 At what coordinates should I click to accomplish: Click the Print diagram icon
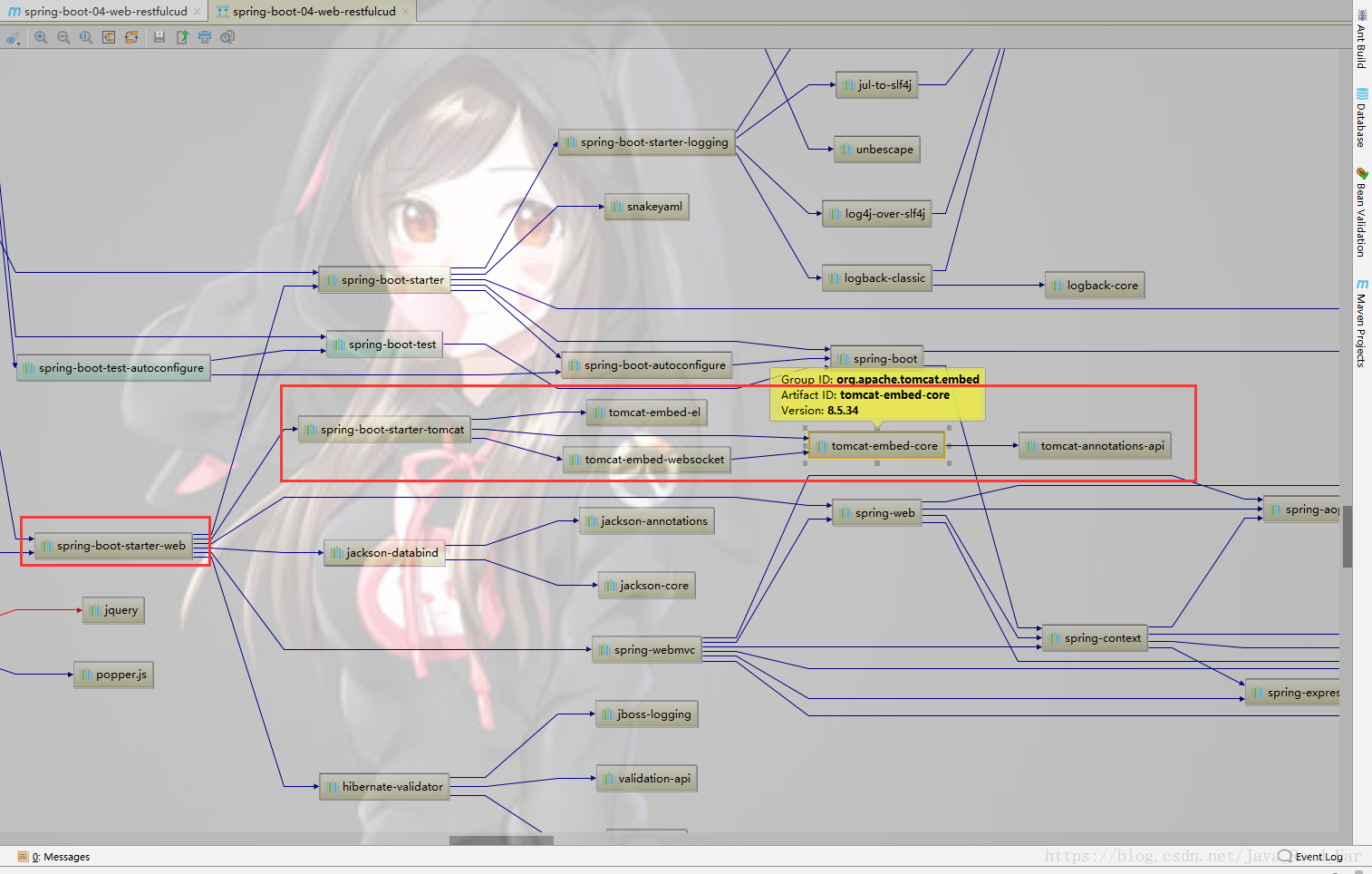click(x=205, y=37)
